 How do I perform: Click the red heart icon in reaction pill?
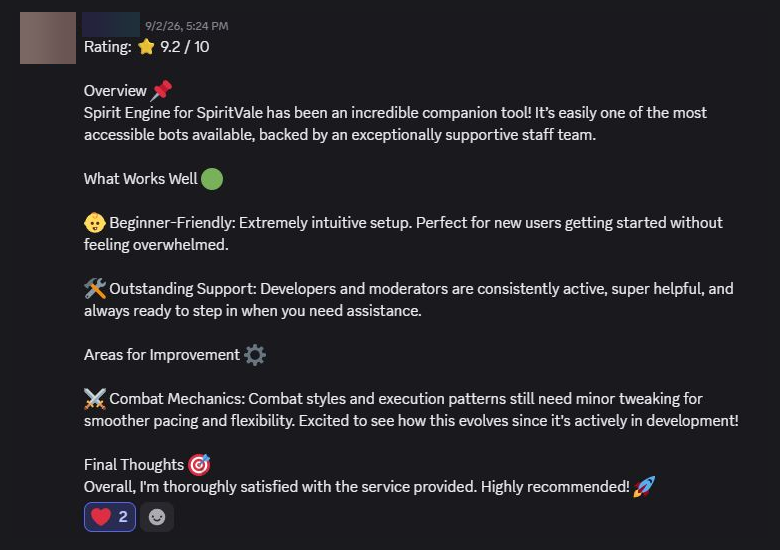(x=100, y=517)
